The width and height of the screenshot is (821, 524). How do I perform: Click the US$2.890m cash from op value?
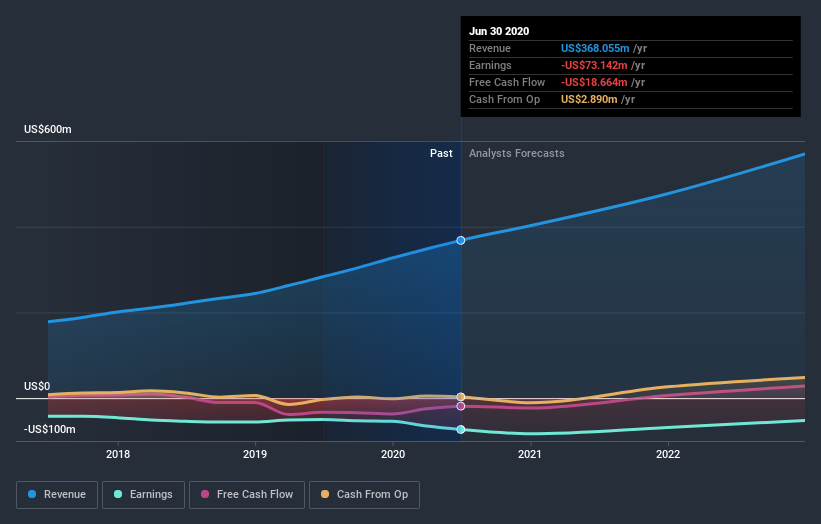tap(589, 99)
